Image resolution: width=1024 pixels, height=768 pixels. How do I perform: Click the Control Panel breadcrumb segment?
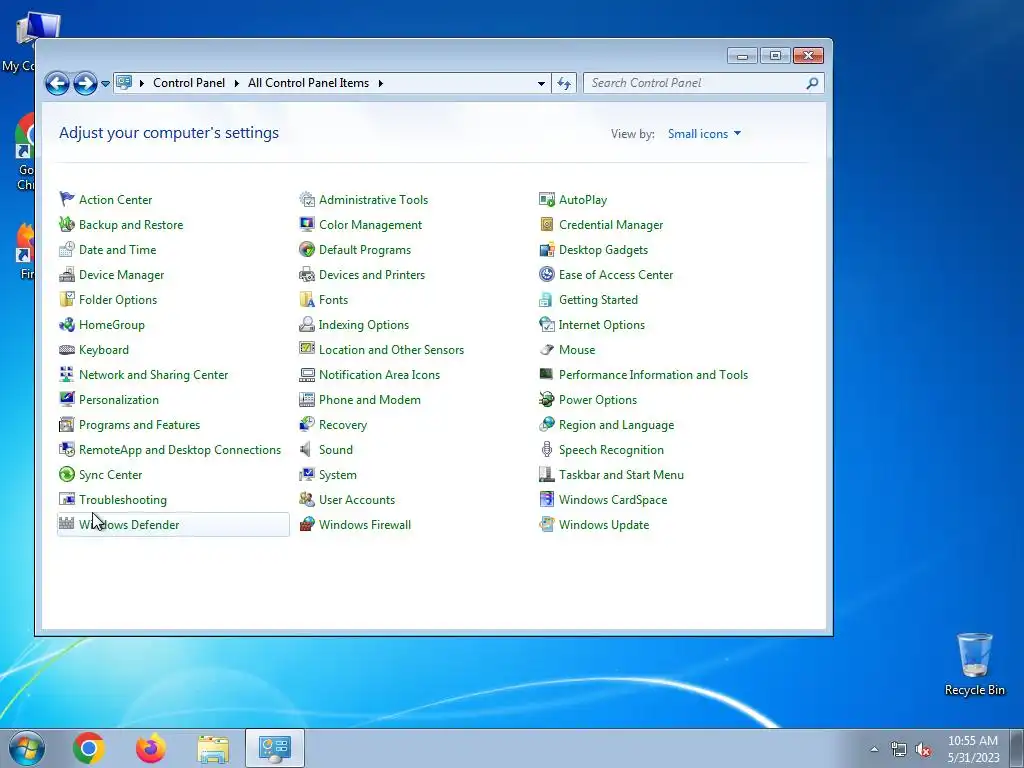pos(189,83)
